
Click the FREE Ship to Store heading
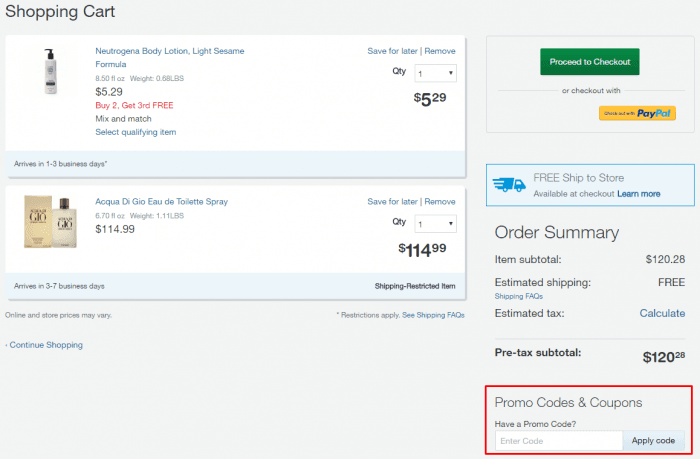[x=579, y=178]
